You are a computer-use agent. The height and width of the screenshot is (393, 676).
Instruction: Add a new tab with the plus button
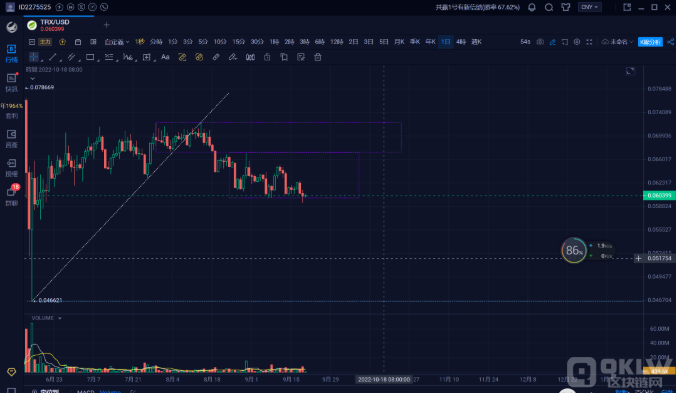106,25
